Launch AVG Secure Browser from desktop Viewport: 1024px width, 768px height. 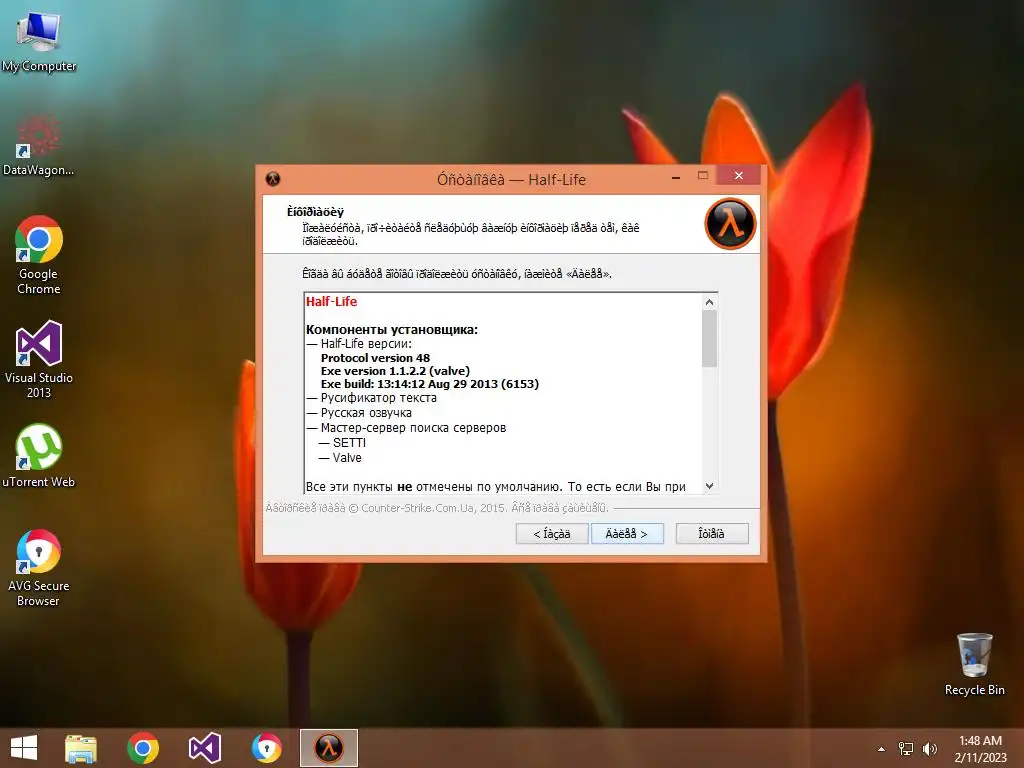click(39, 568)
